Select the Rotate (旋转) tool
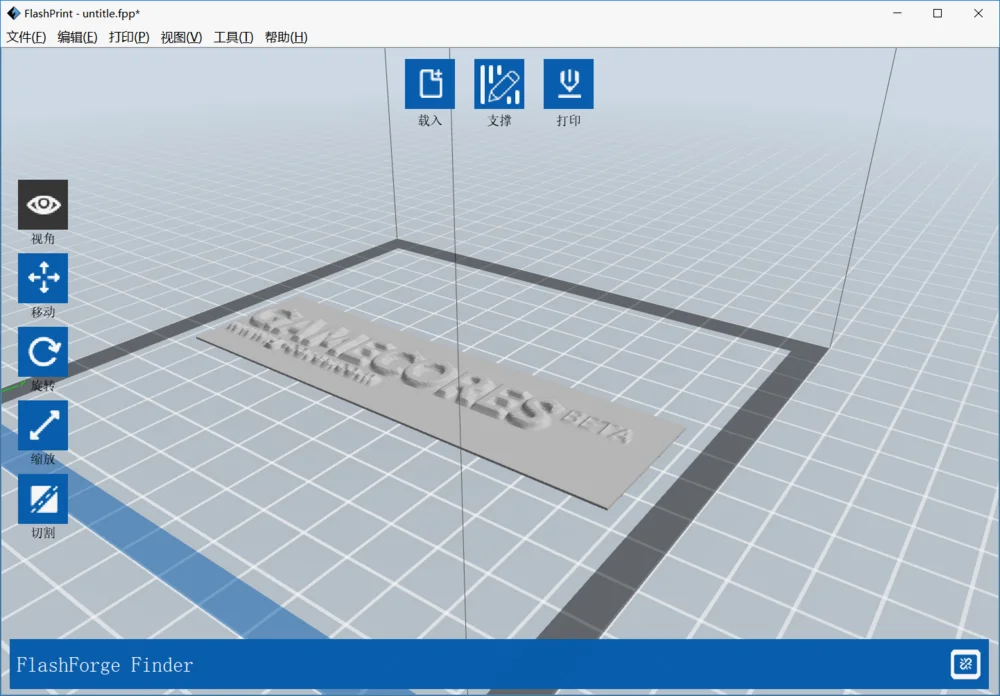1000x696 pixels. pos(43,352)
